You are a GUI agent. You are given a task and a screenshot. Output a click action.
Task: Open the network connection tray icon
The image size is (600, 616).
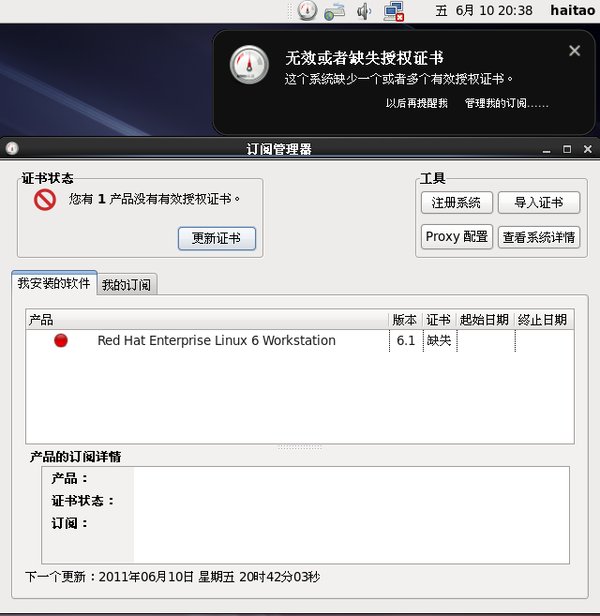(x=394, y=11)
